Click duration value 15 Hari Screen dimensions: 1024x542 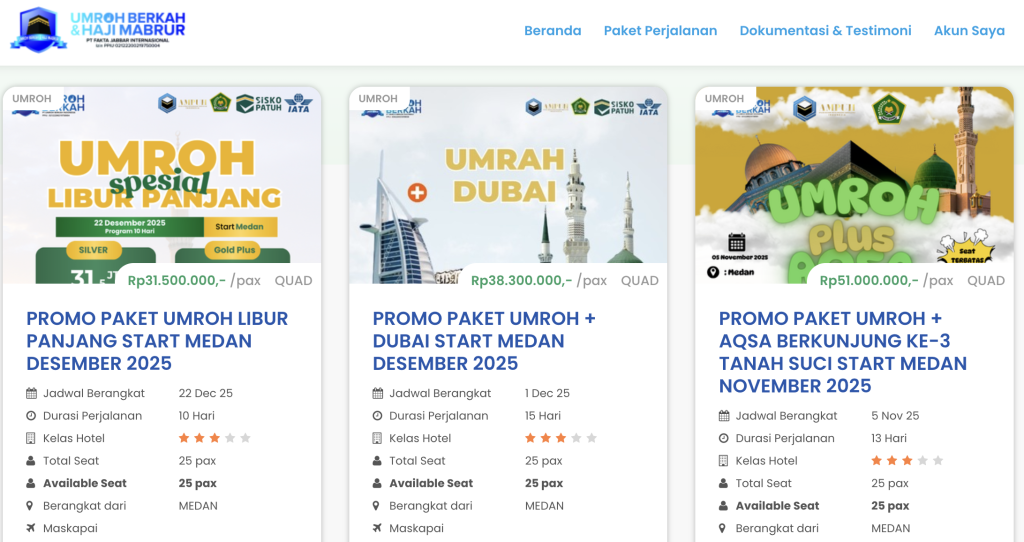(543, 416)
